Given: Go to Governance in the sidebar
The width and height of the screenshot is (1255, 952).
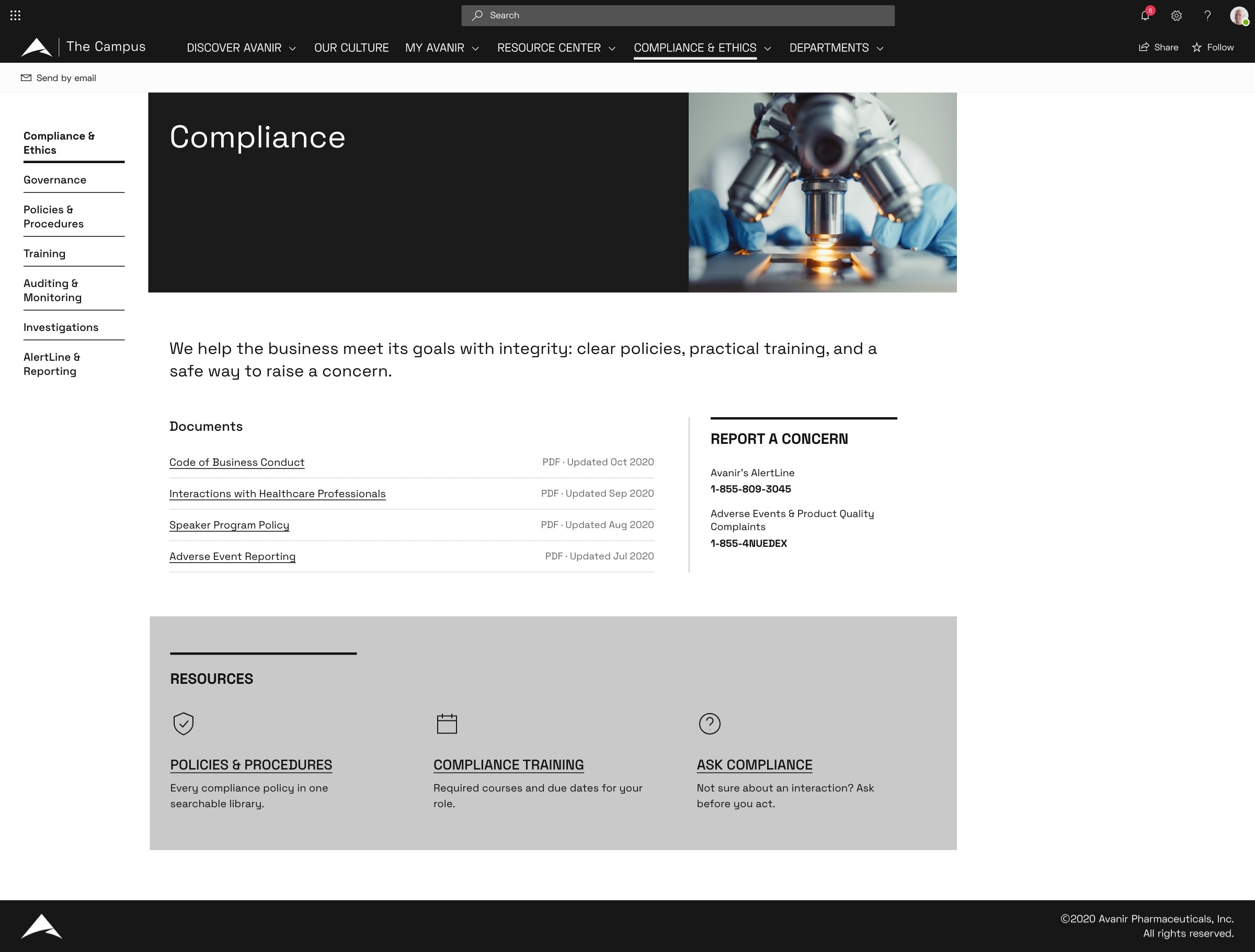Looking at the screenshot, I should (x=54, y=180).
